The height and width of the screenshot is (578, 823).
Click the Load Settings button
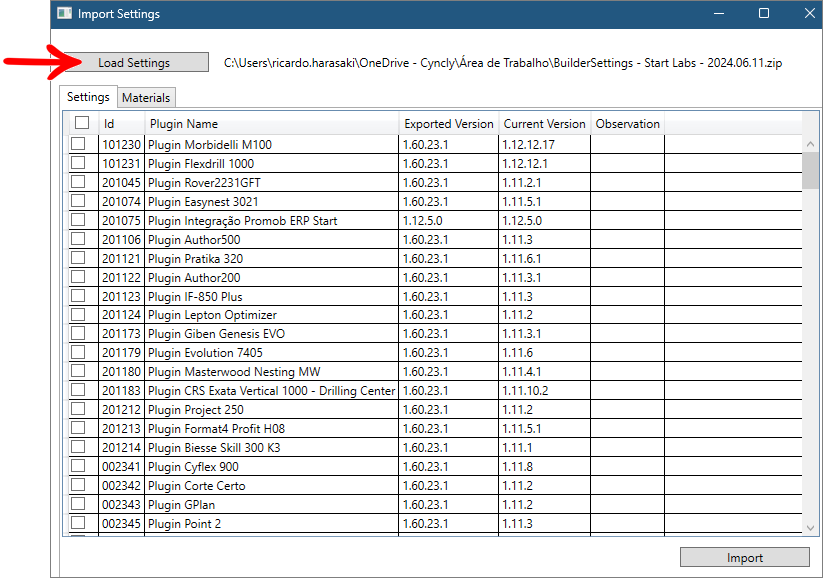click(134, 62)
